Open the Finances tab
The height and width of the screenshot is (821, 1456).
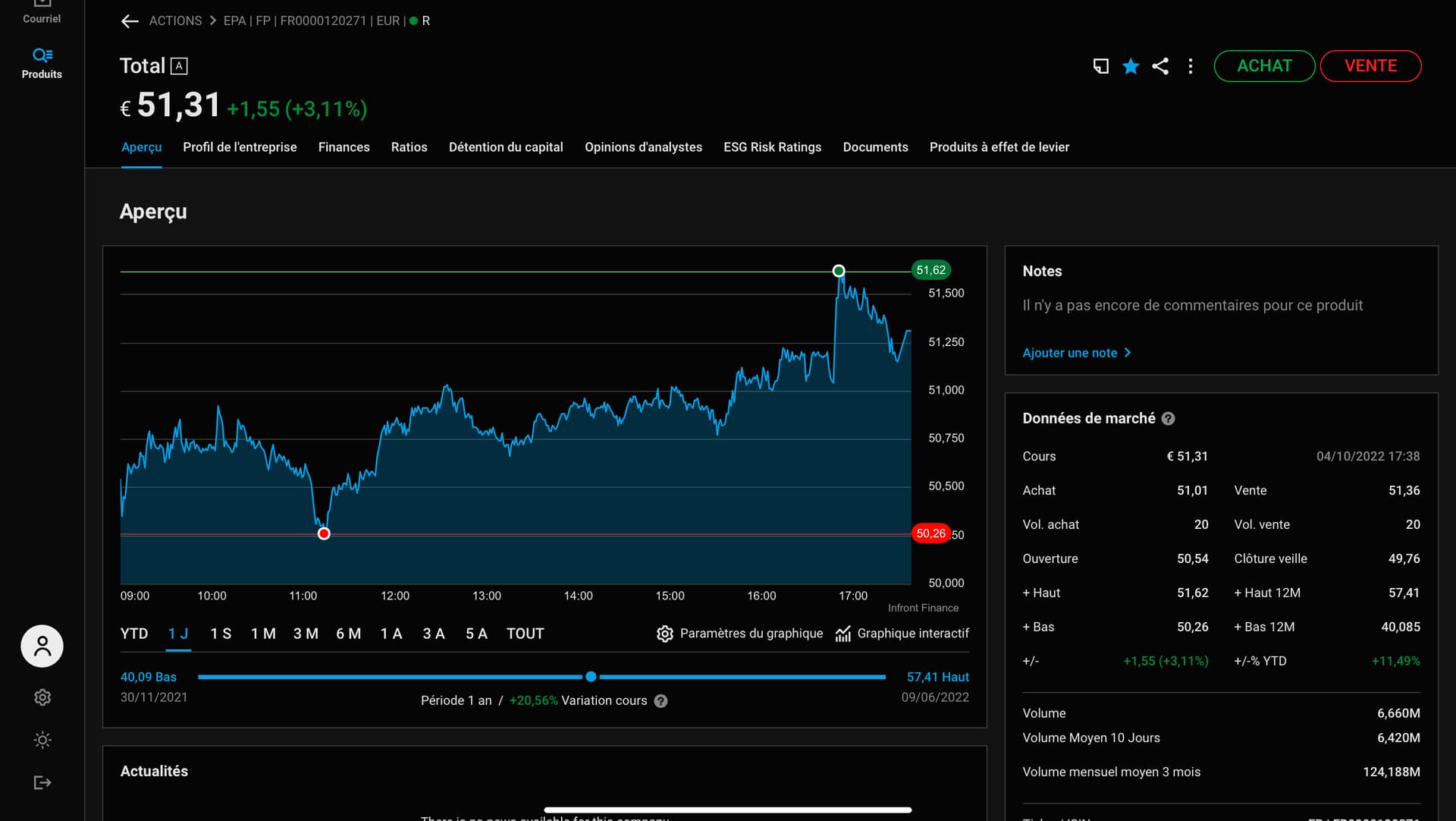coord(344,147)
